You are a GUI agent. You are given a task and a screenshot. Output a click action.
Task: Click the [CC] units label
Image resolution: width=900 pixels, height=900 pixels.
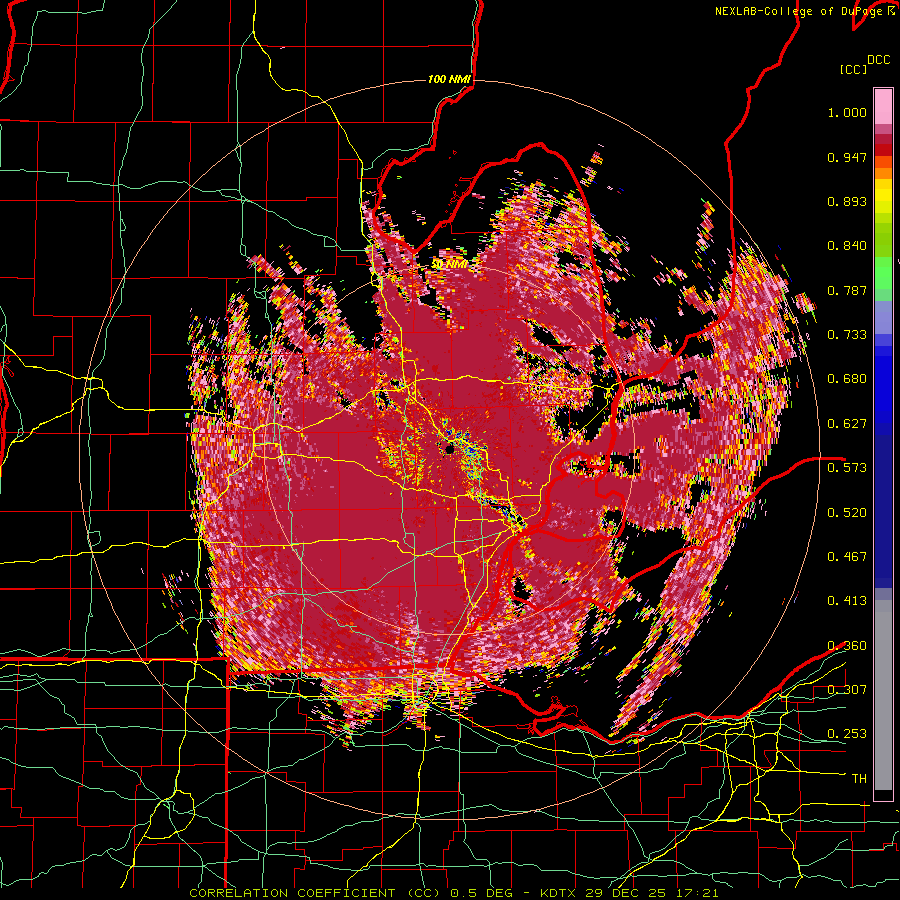tap(854, 69)
